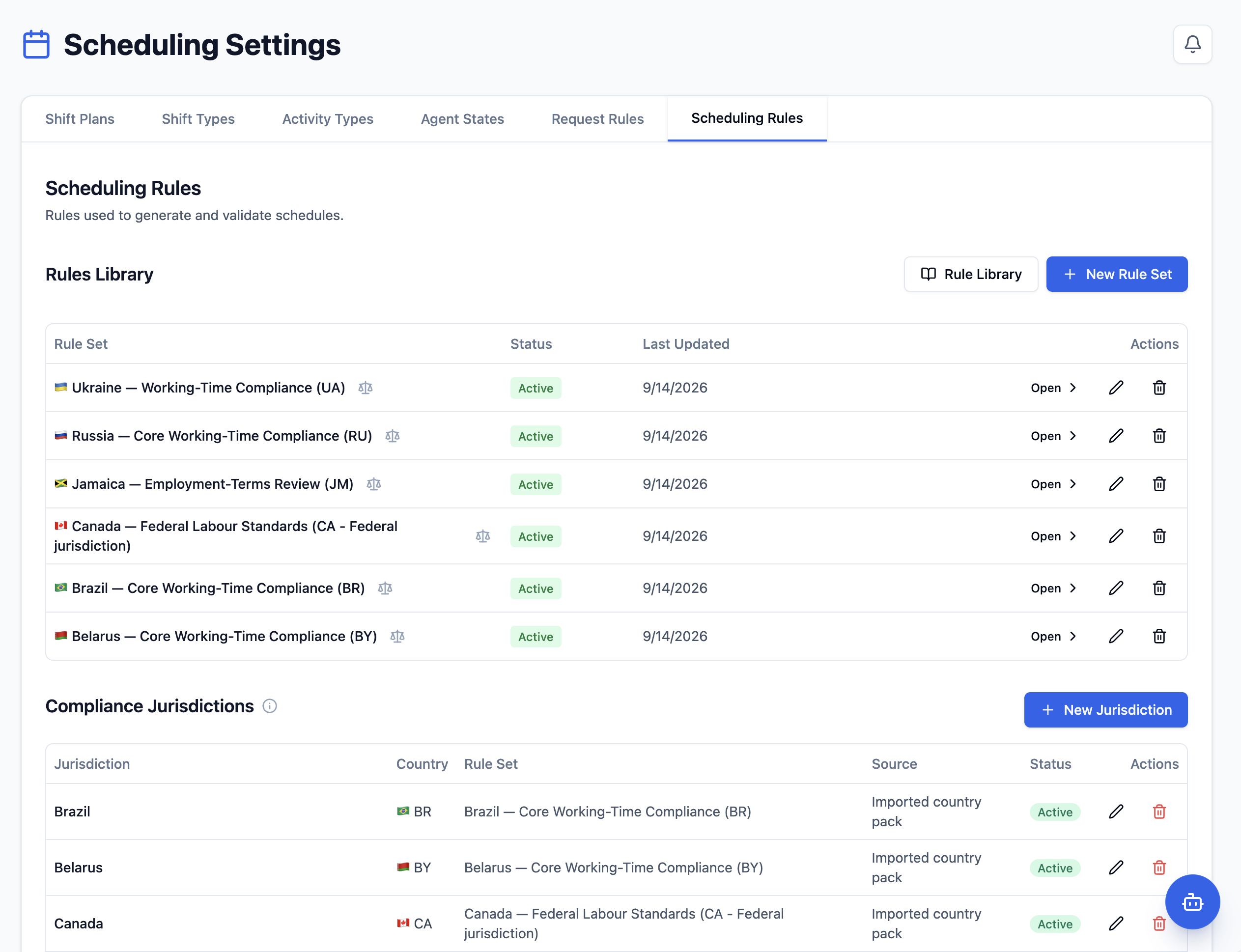Edit the Jamaica rule set
Viewport: 1241px width, 952px height.
(x=1116, y=484)
